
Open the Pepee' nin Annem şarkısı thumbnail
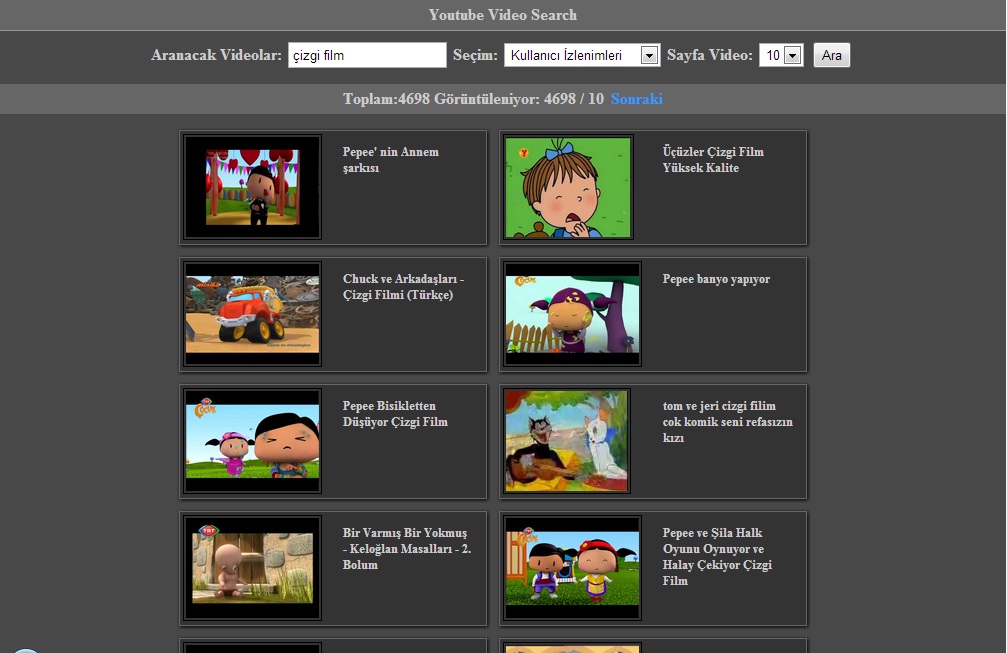pos(252,187)
